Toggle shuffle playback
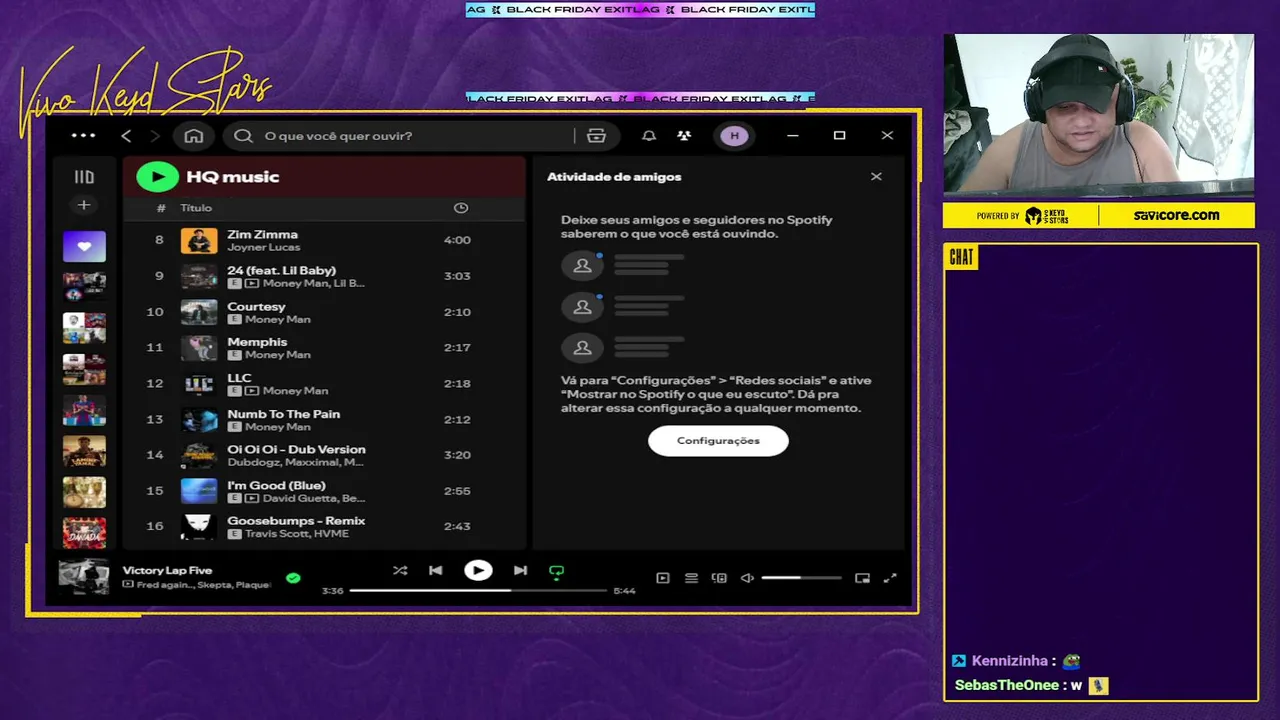The image size is (1280, 720). [x=400, y=570]
